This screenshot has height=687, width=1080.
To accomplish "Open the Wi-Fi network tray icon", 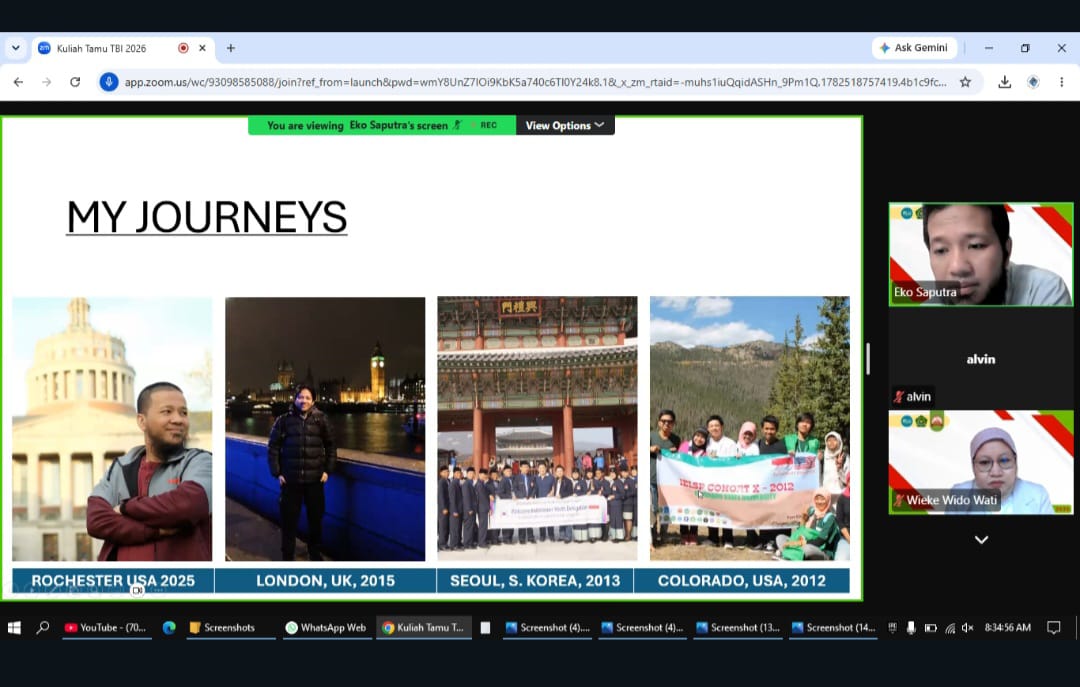I will [x=950, y=628].
